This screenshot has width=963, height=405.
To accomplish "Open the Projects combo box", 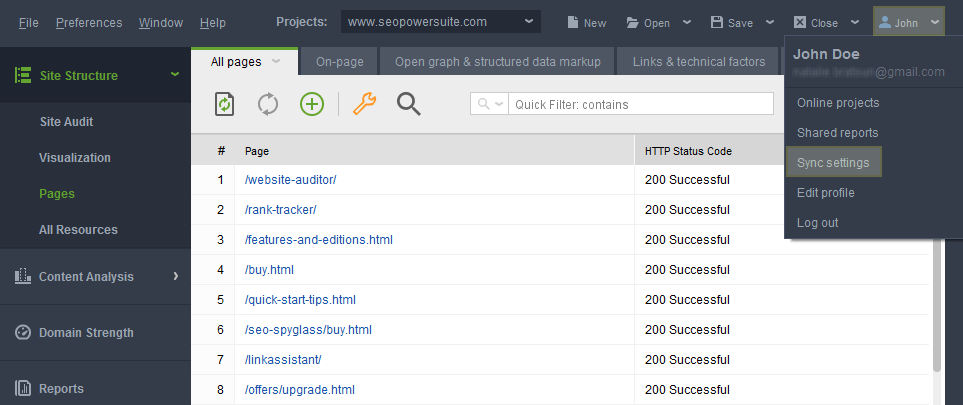I will click(x=441, y=22).
